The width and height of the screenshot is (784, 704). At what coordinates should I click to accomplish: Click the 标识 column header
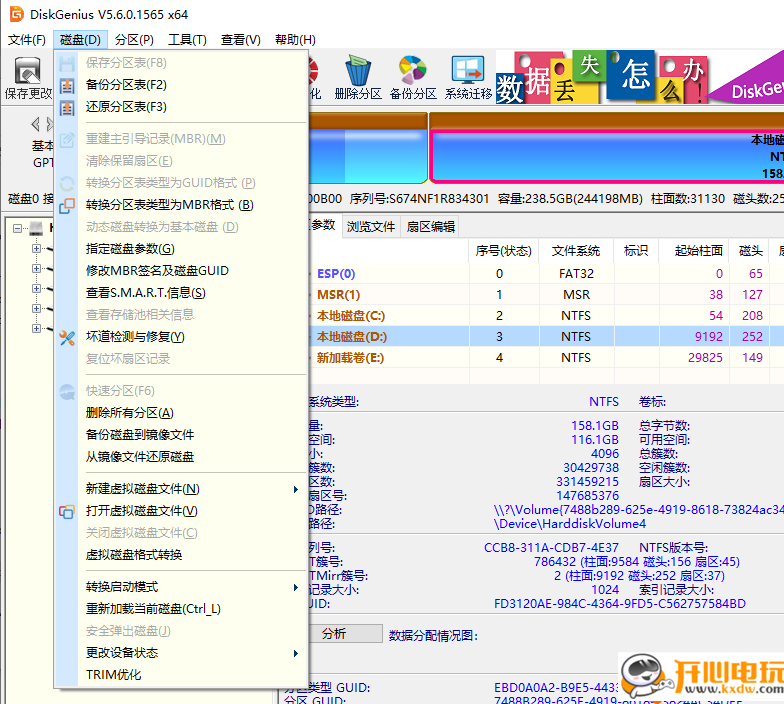click(x=636, y=251)
